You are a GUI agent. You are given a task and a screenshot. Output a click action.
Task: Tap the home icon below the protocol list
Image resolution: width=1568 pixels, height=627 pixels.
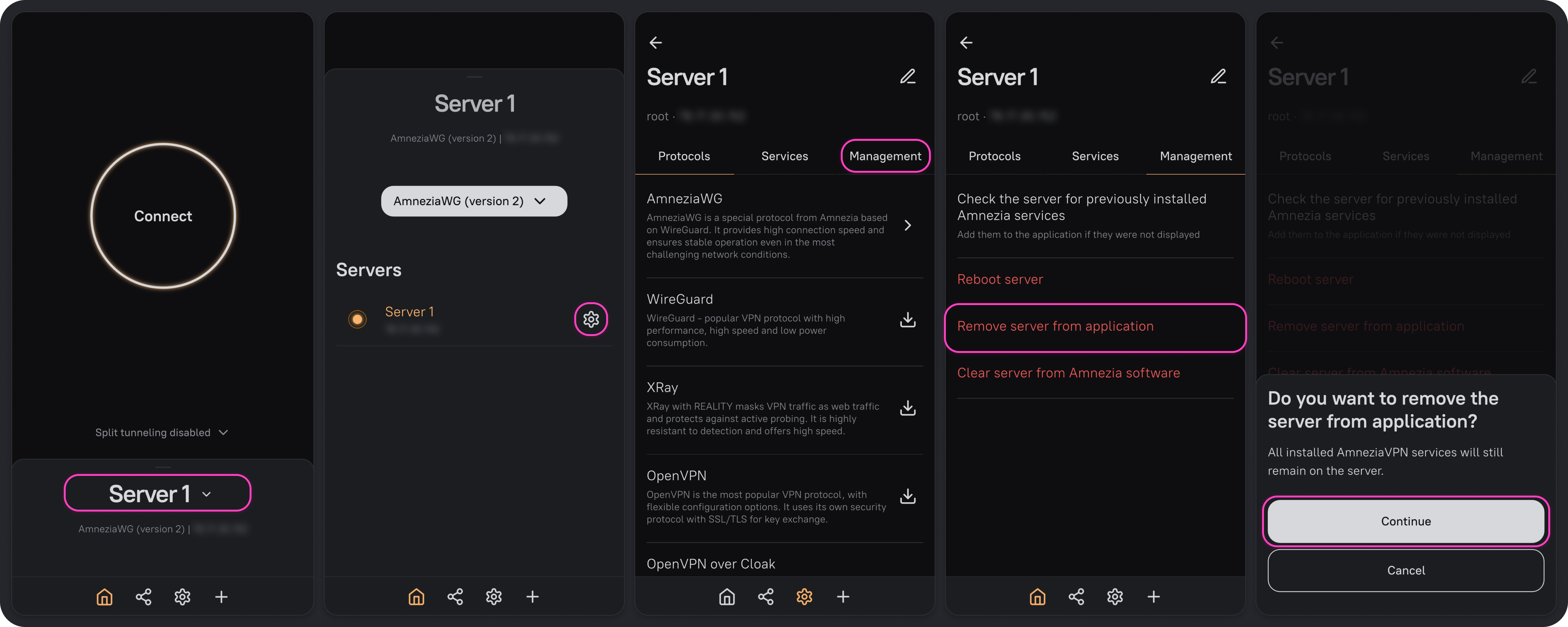pyautogui.click(x=727, y=597)
